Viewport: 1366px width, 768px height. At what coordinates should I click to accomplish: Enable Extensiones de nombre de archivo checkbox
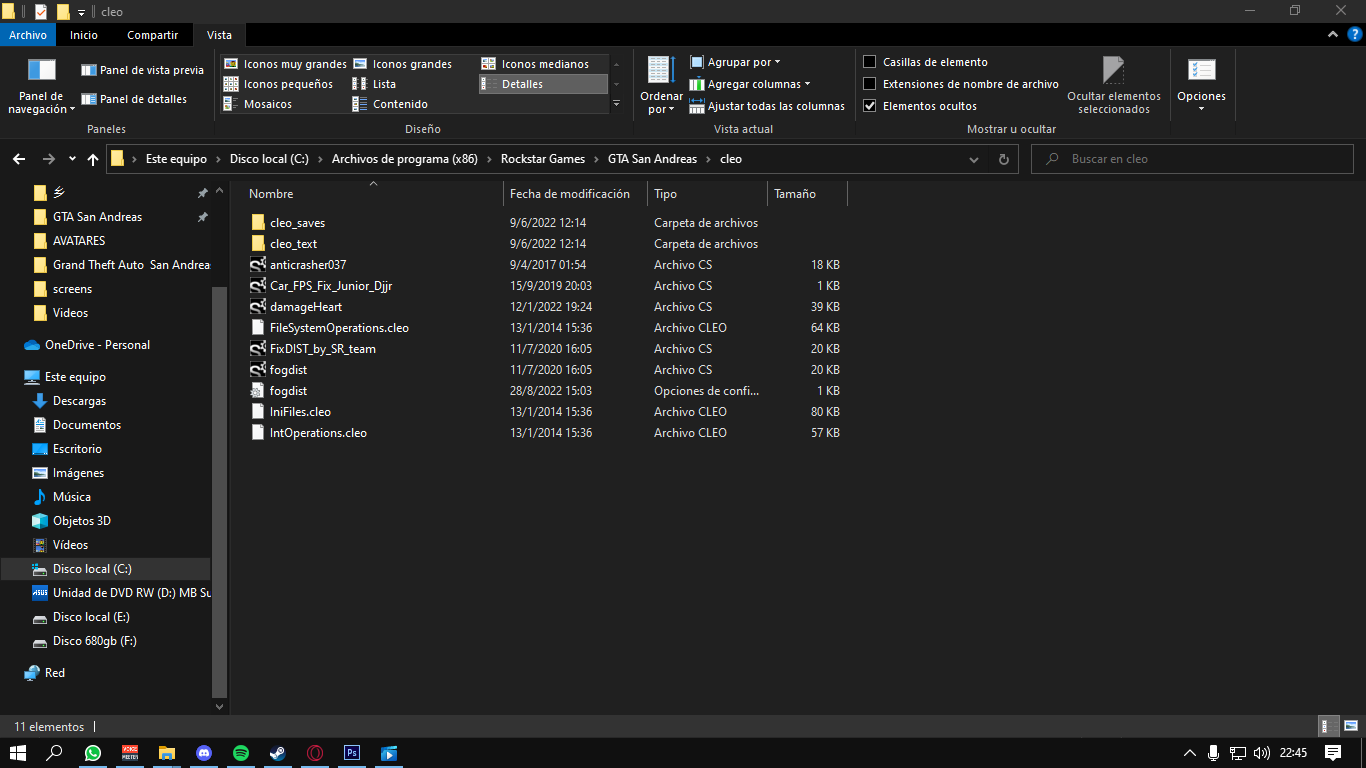(870, 84)
